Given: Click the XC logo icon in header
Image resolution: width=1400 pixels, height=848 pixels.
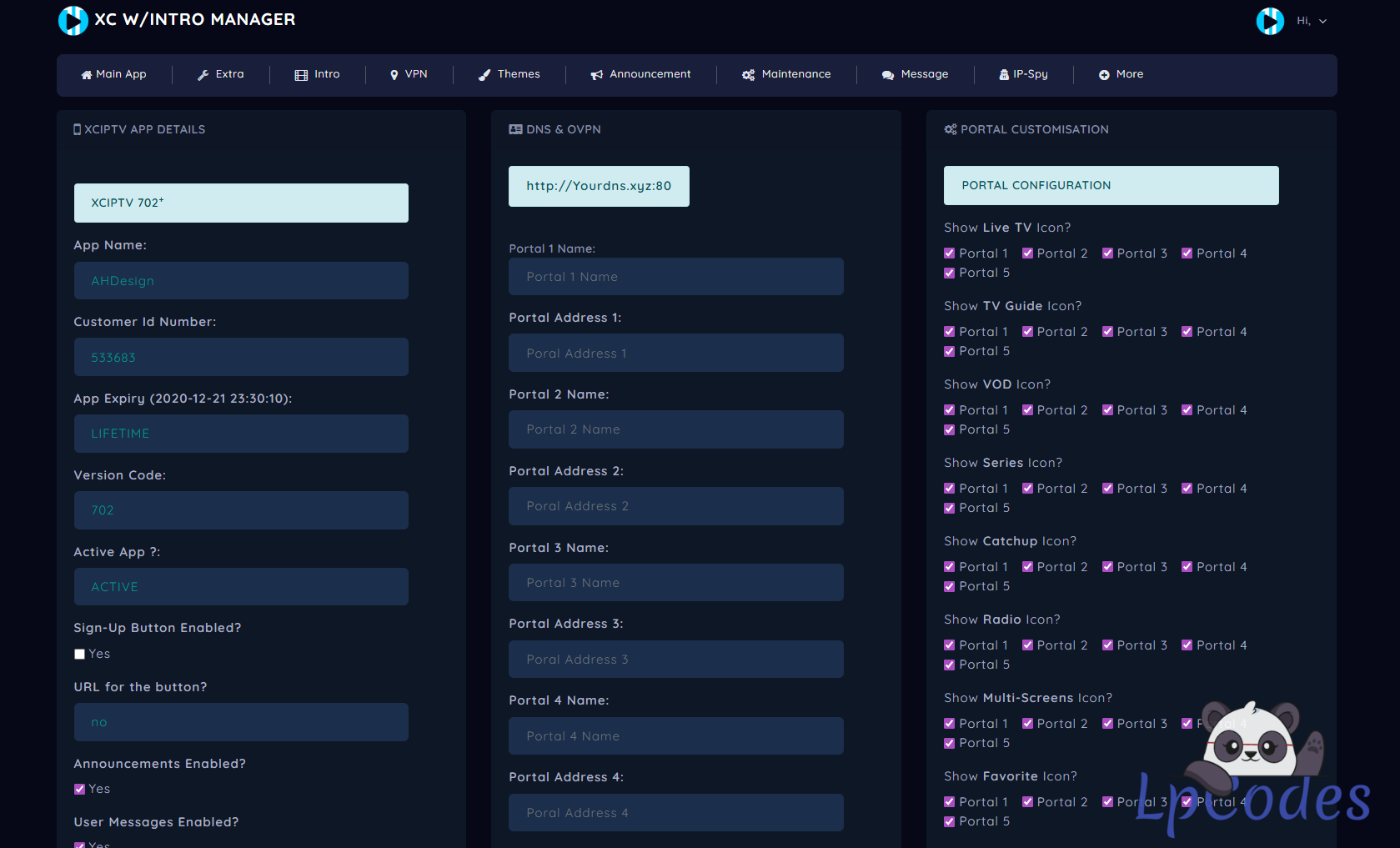Looking at the screenshot, I should 73,20.
